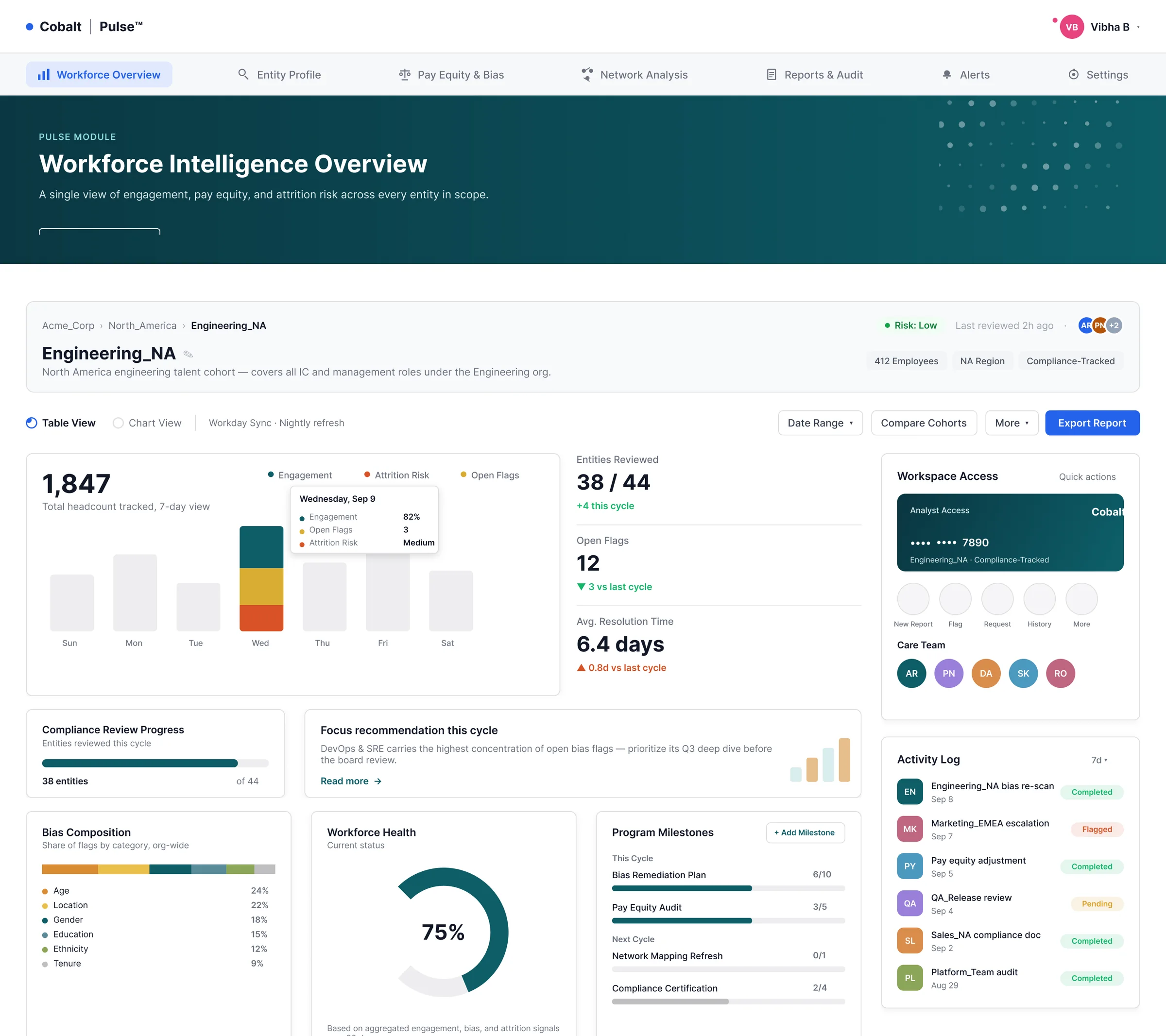Toggle the Attrition Risk legend series
This screenshot has height=1036, width=1166.
coord(396,475)
